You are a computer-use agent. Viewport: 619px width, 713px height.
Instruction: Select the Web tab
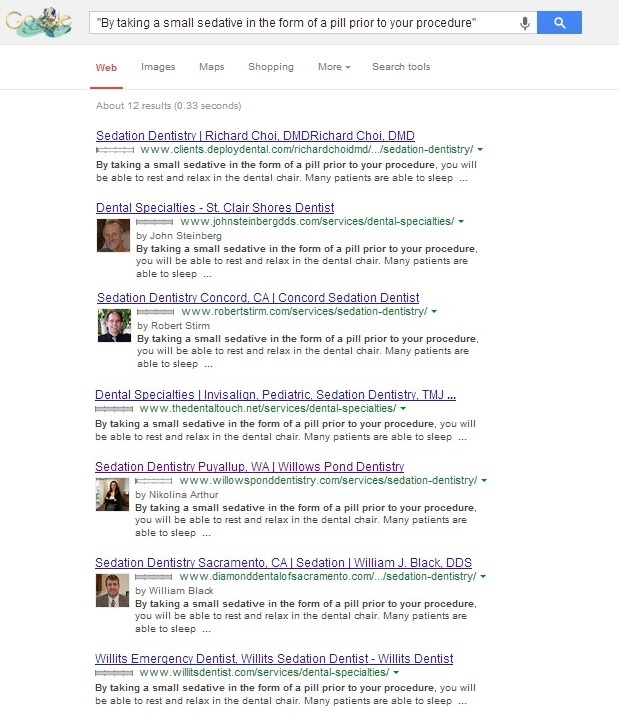pos(106,67)
